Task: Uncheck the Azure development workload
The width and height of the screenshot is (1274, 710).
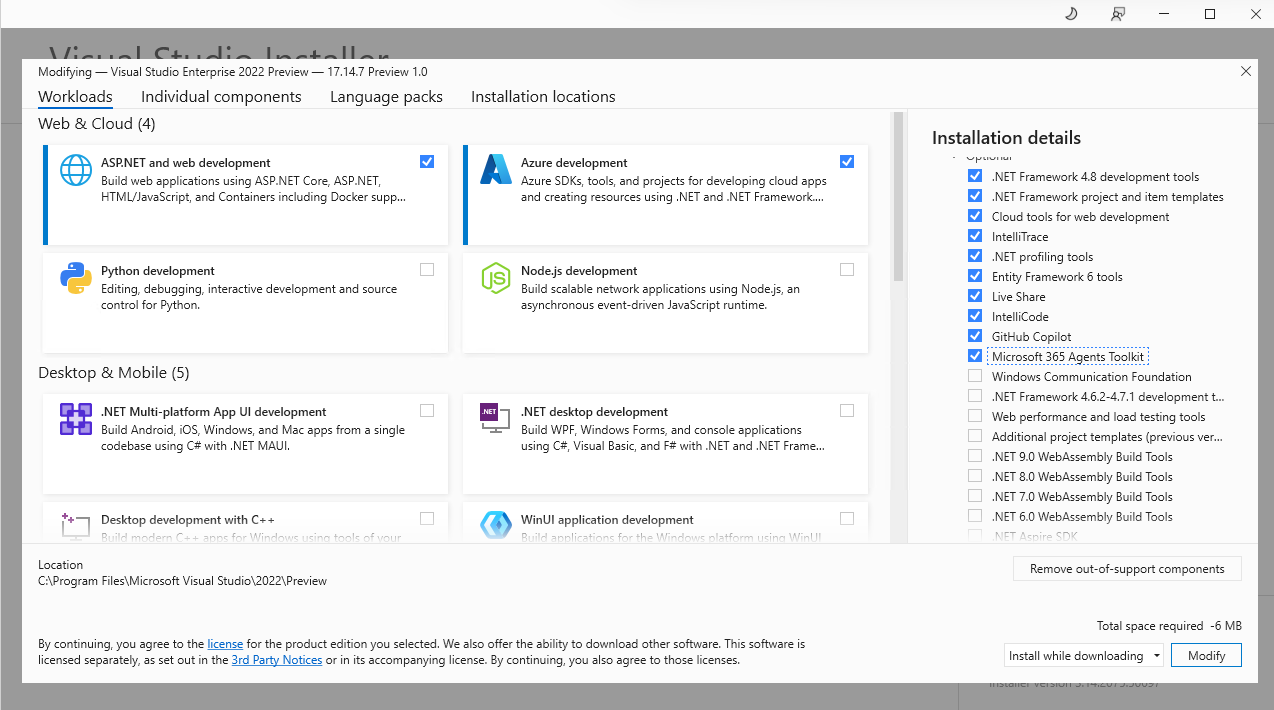Action: click(847, 161)
